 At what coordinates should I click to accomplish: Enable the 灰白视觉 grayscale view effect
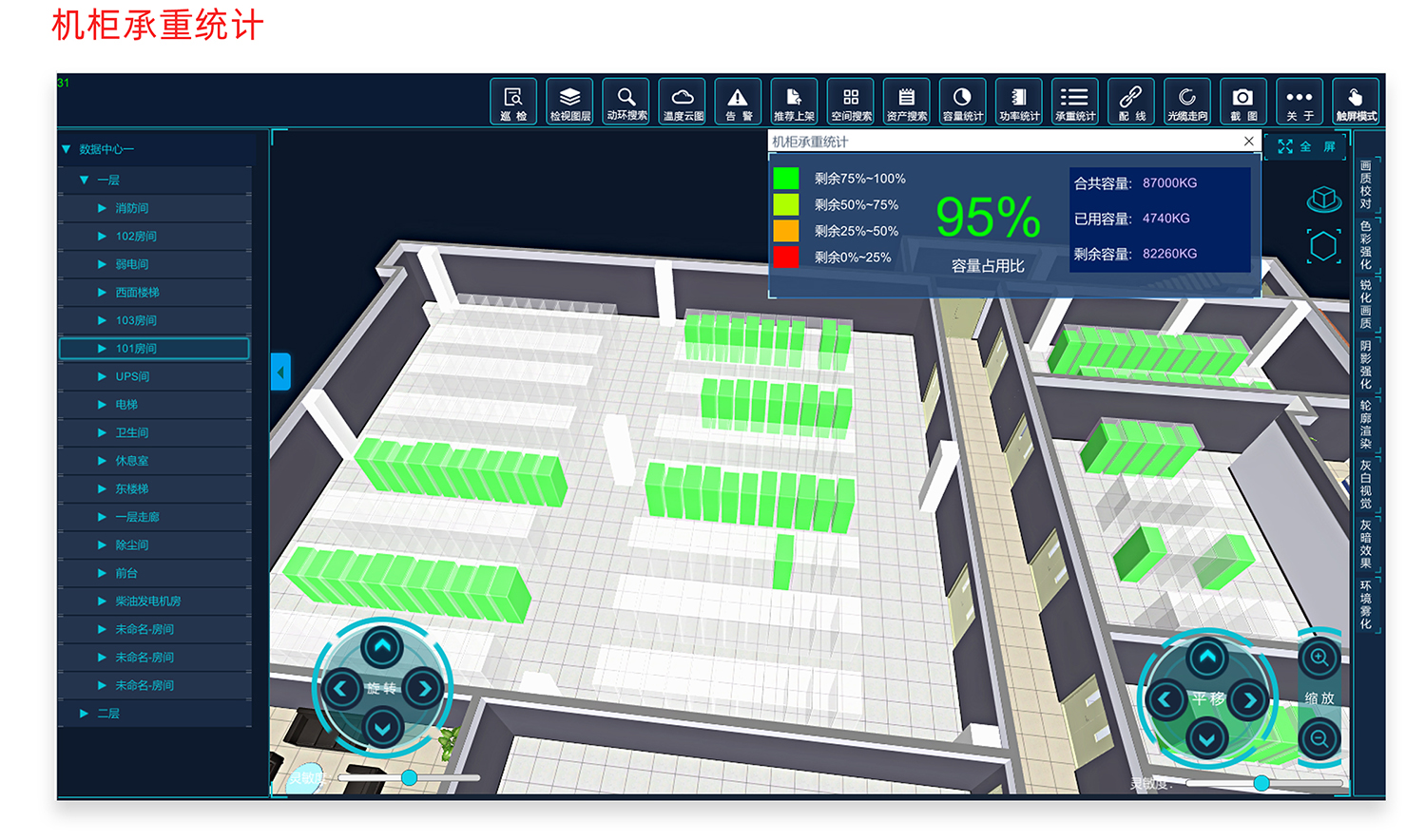(1365, 485)
